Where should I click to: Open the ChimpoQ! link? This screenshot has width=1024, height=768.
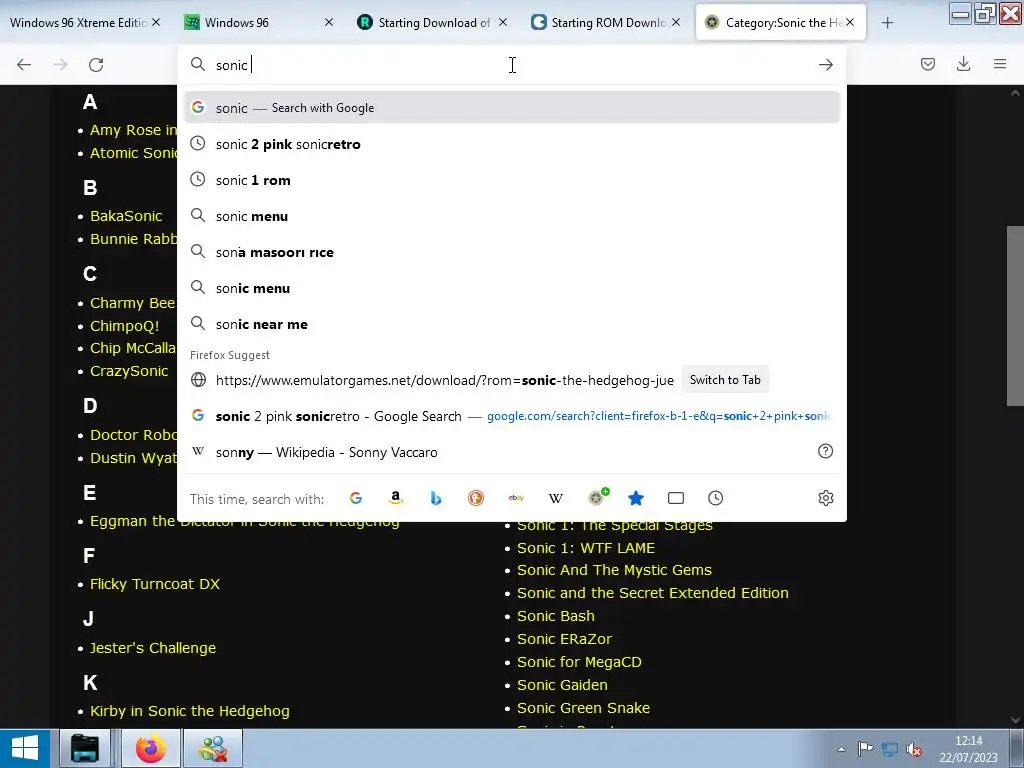(x=125, y=326)
